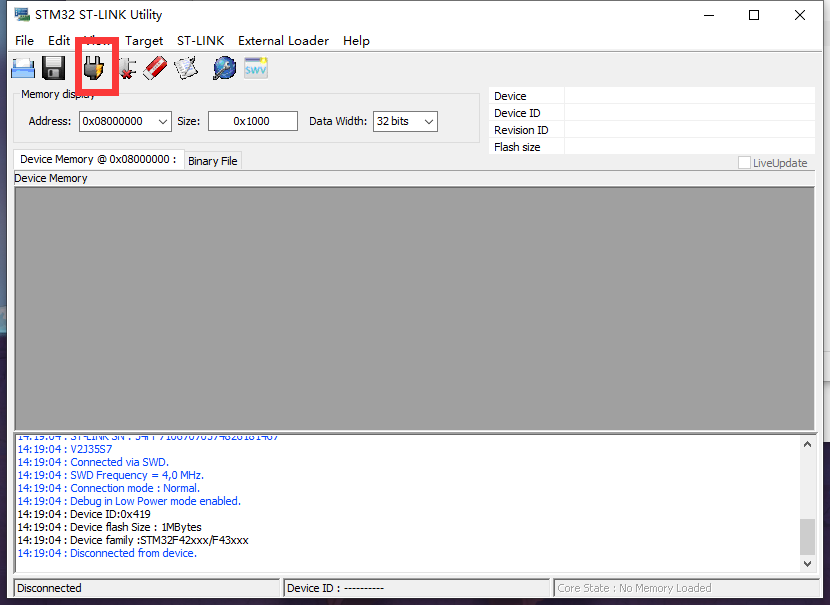Click the Full chip erase eraser icon
The width and height of the screenshot is (830, 605).
155,68
